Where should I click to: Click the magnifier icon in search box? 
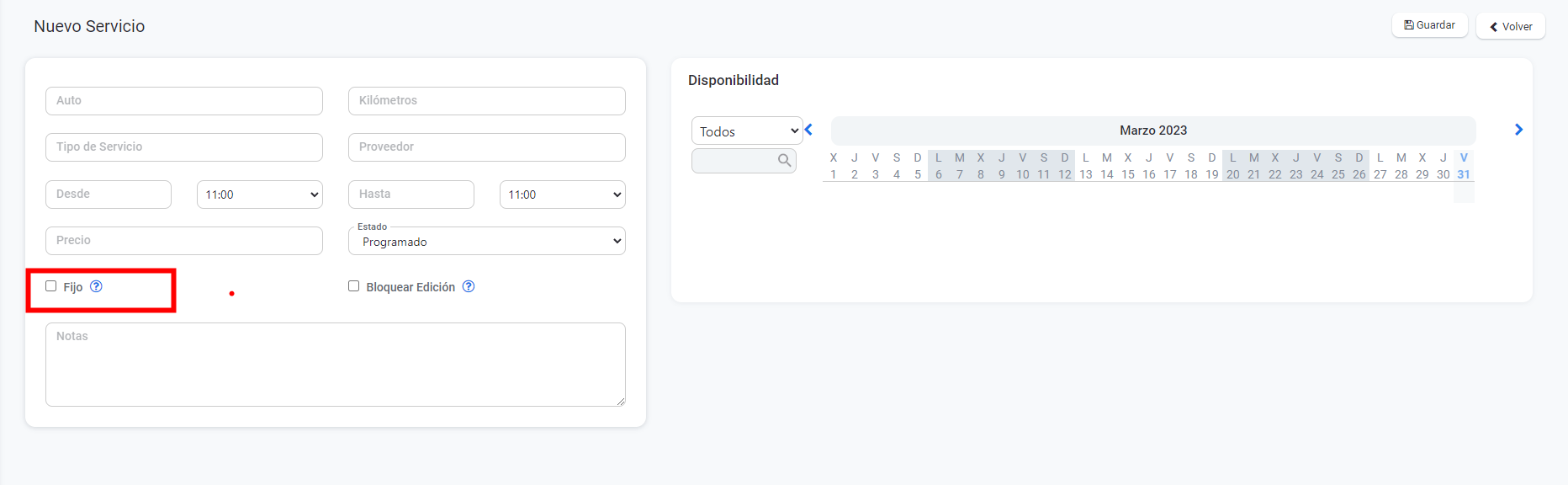click(x=784, y=160)
